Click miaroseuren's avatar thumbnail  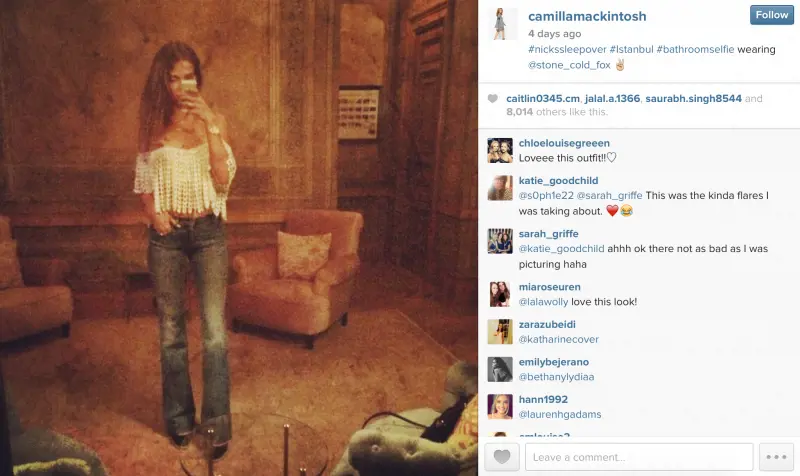pos(500,294)
